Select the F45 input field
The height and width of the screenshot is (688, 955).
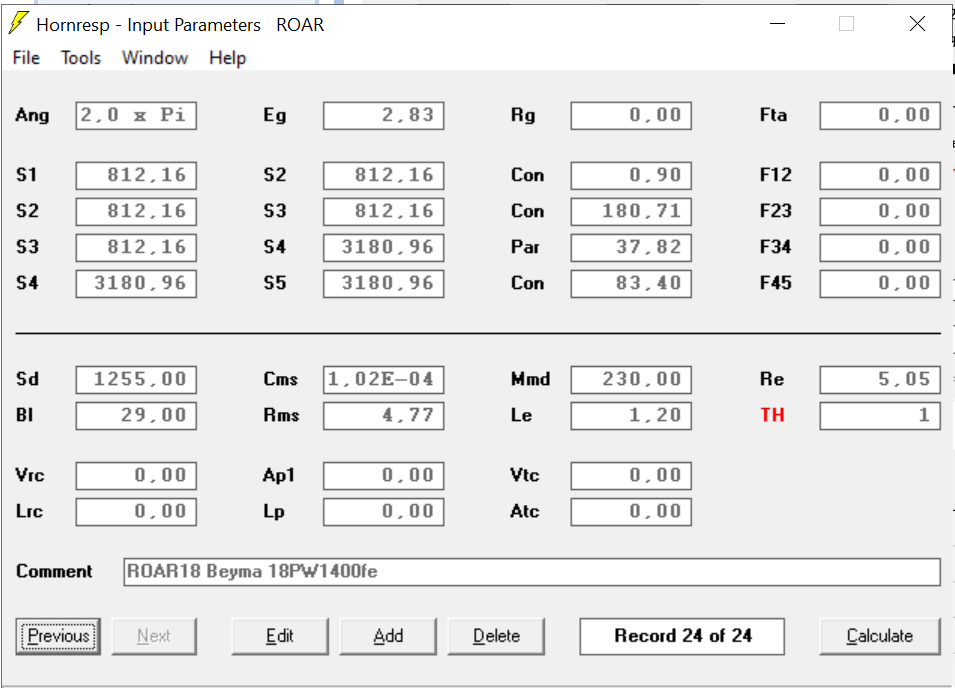point(880,283)
